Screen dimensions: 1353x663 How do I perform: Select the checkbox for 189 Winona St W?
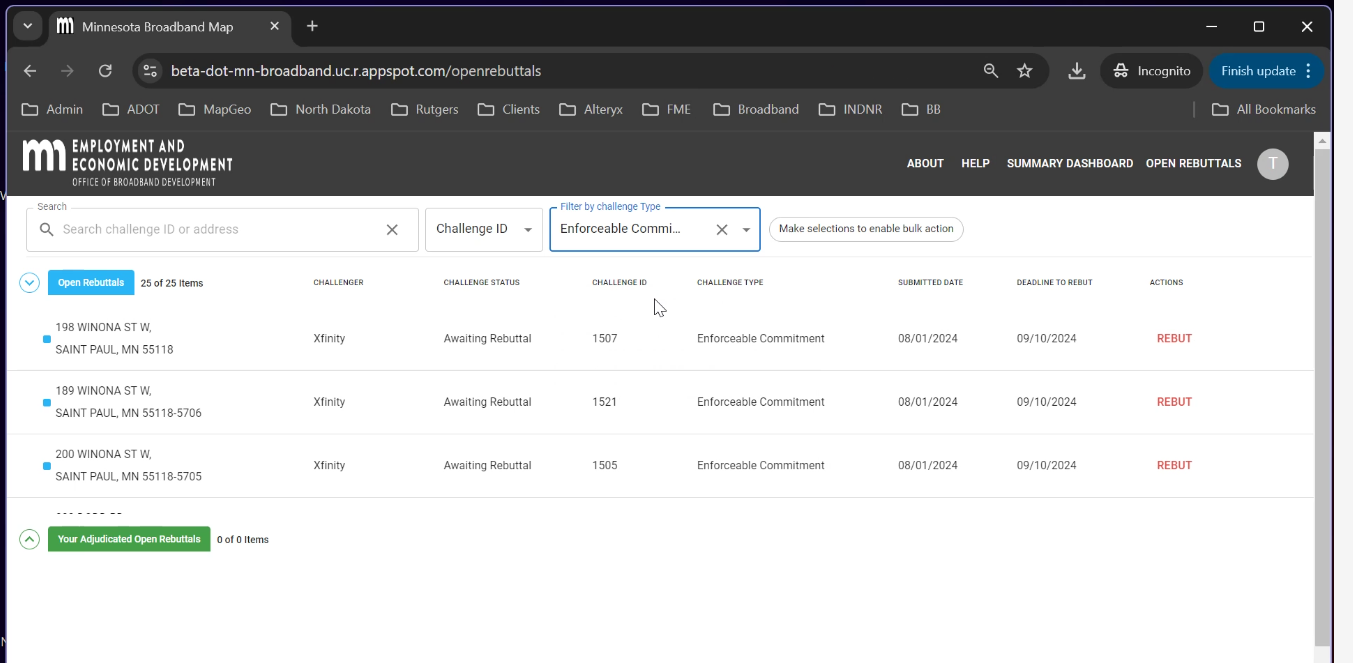(47, 403)
